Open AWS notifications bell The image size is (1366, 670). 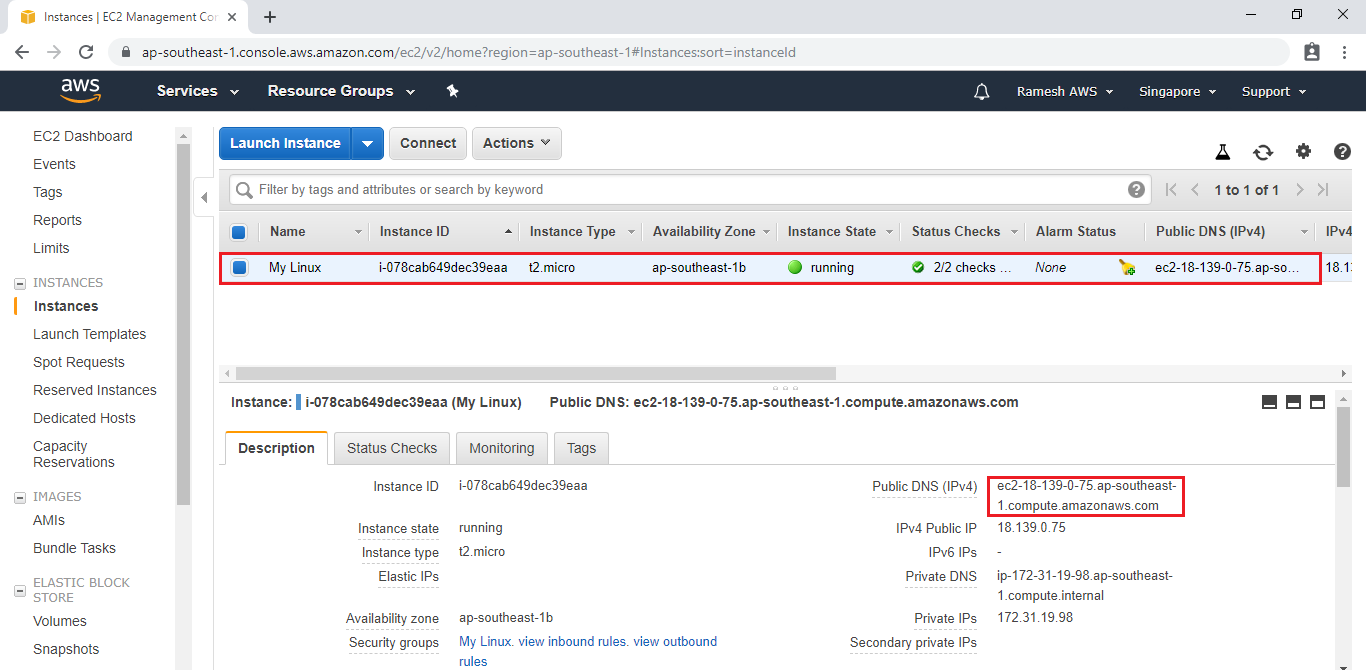(982, 91)
